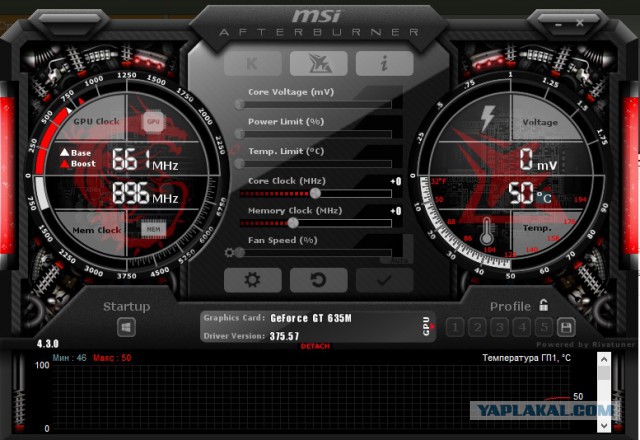
Task: Select profile slot 1
Action: (x=455, y=327)
